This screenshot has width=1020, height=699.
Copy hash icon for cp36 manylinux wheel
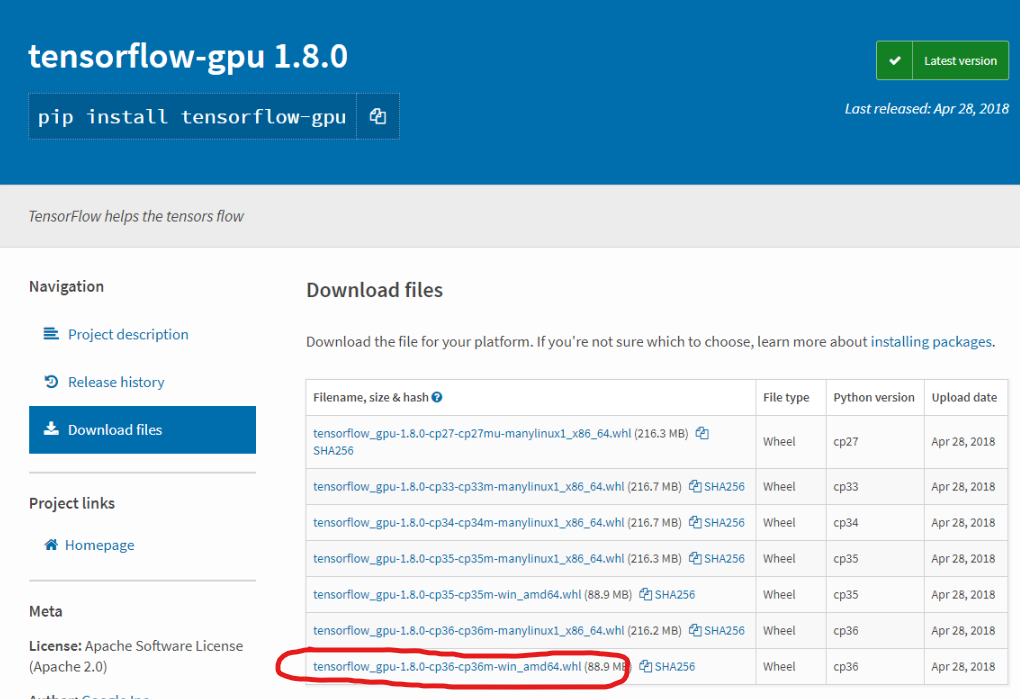(695, 630)
